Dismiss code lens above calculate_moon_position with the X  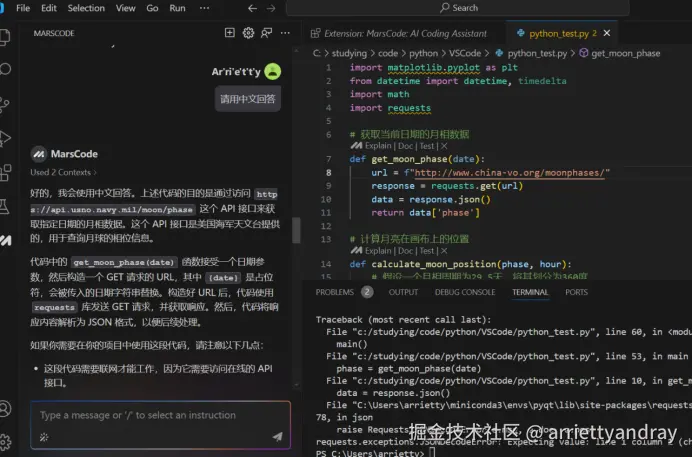(x=444, y=251)
